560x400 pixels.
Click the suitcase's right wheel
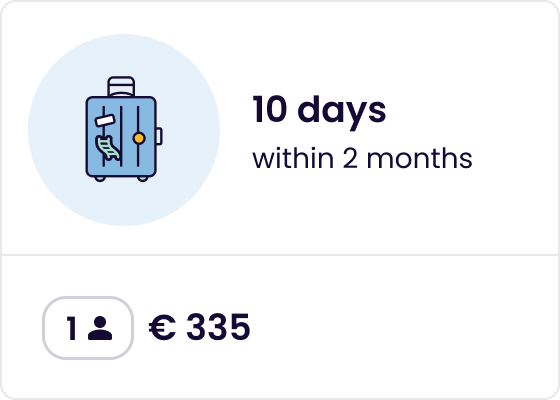tap(142, 179)
